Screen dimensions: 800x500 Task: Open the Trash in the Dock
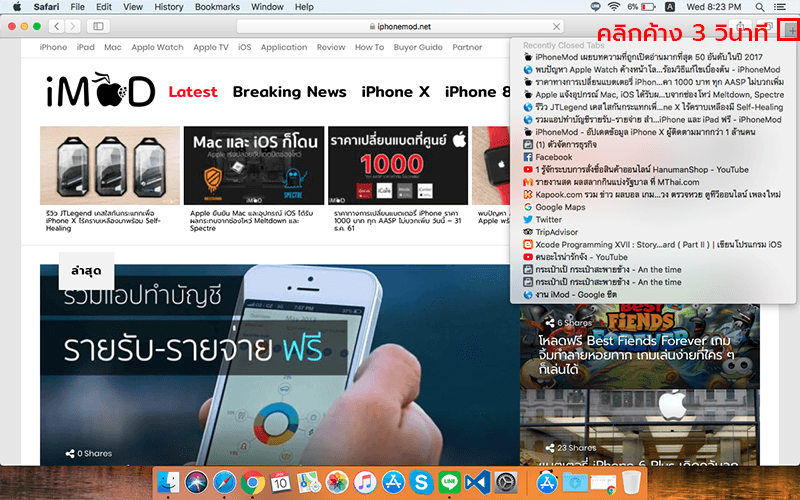coord(632,482)
